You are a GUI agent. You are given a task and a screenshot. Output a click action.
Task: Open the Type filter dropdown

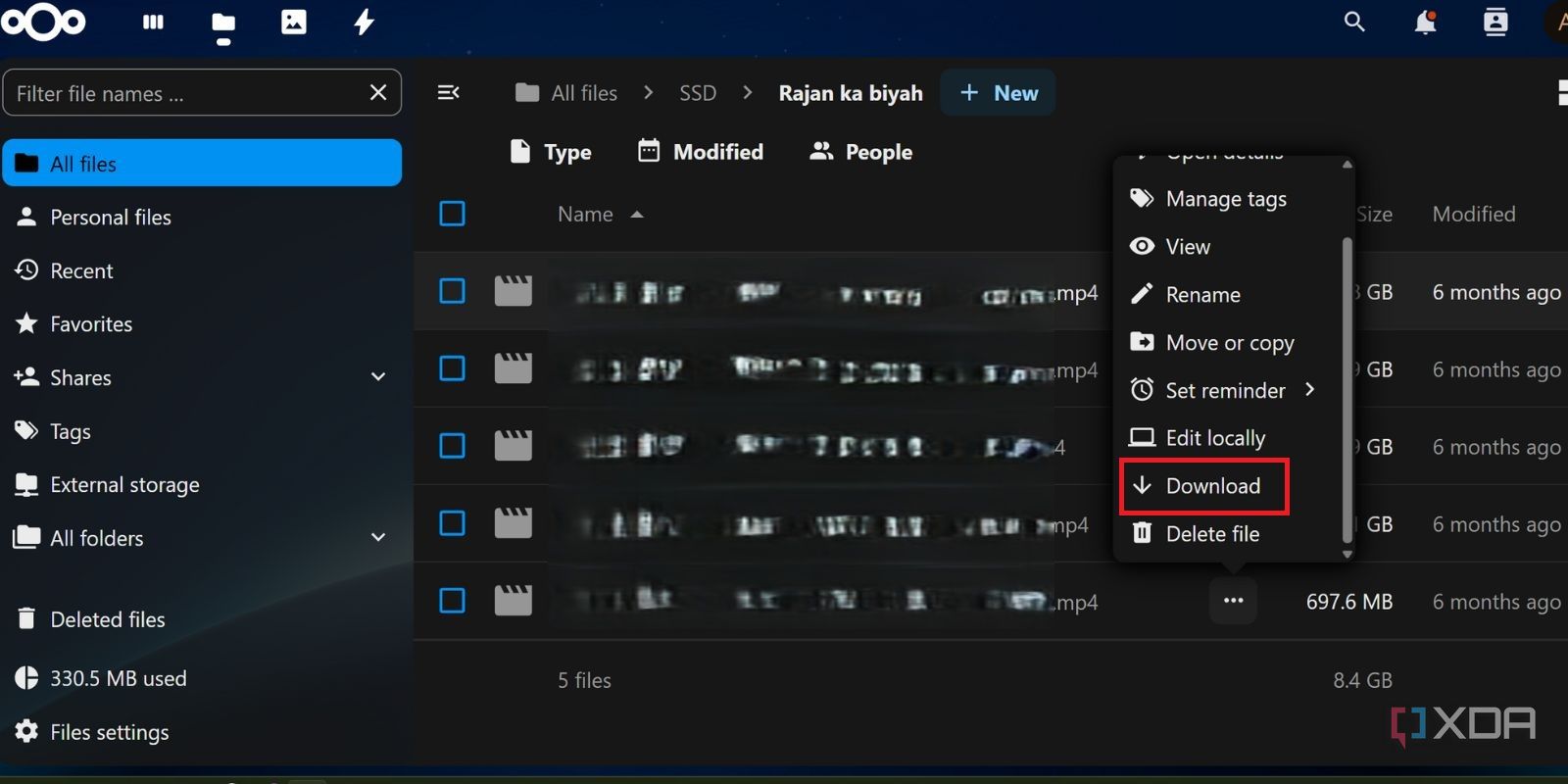coord(551,152)
